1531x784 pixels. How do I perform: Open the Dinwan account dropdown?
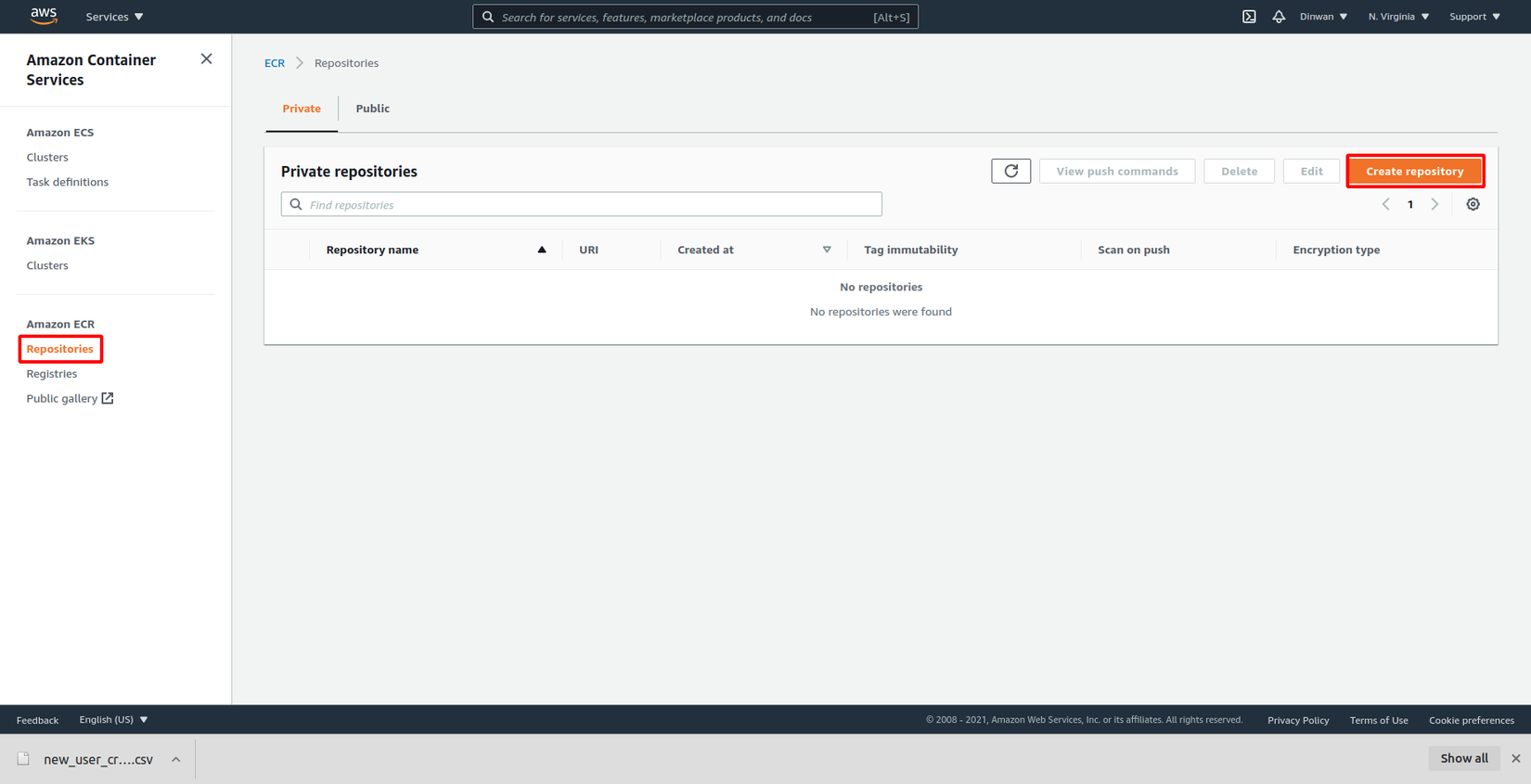point(1323,17)
